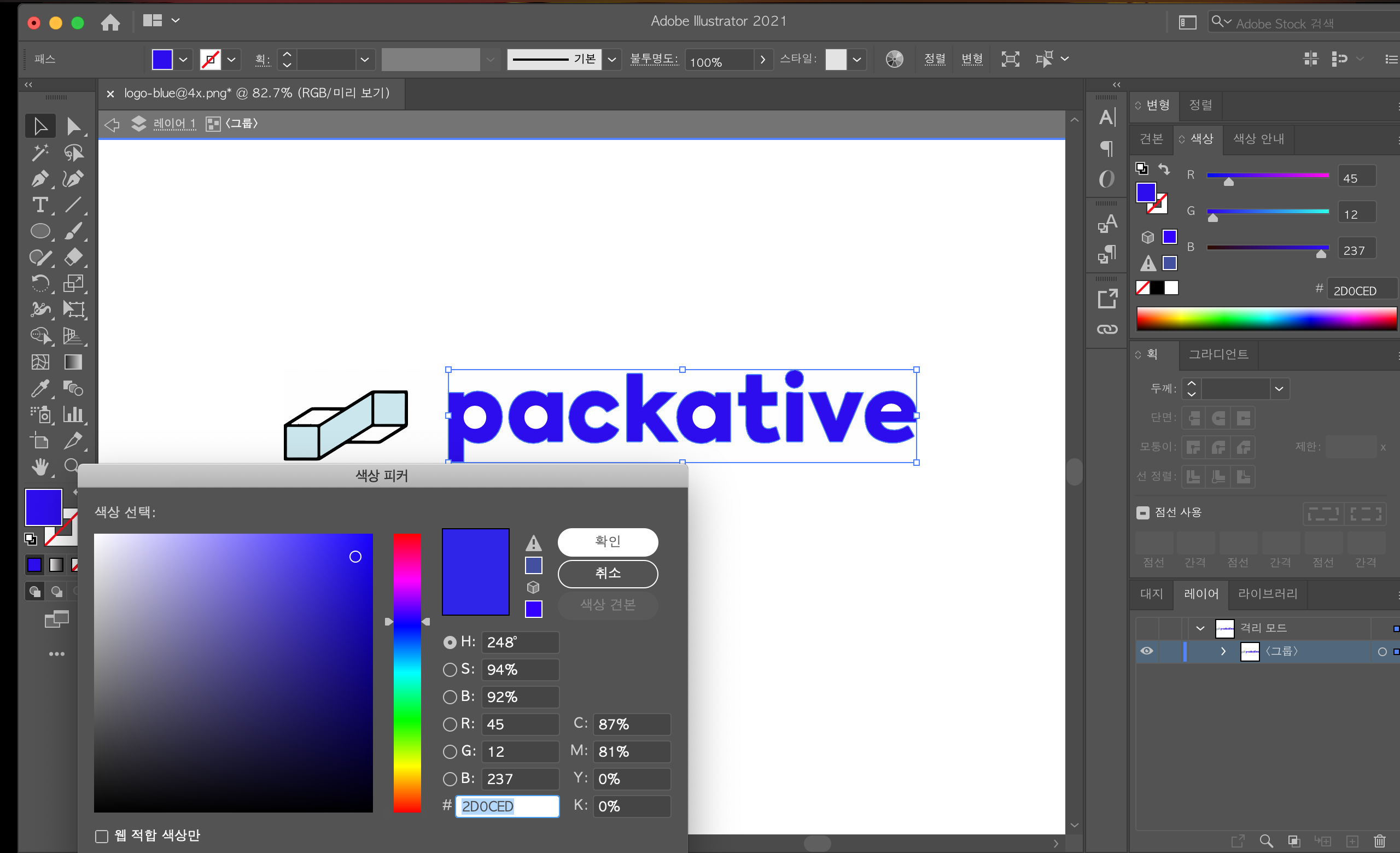Screen dimensions: 1400x853
Task: Select the Gradient tool
Action: click(73, 362)
